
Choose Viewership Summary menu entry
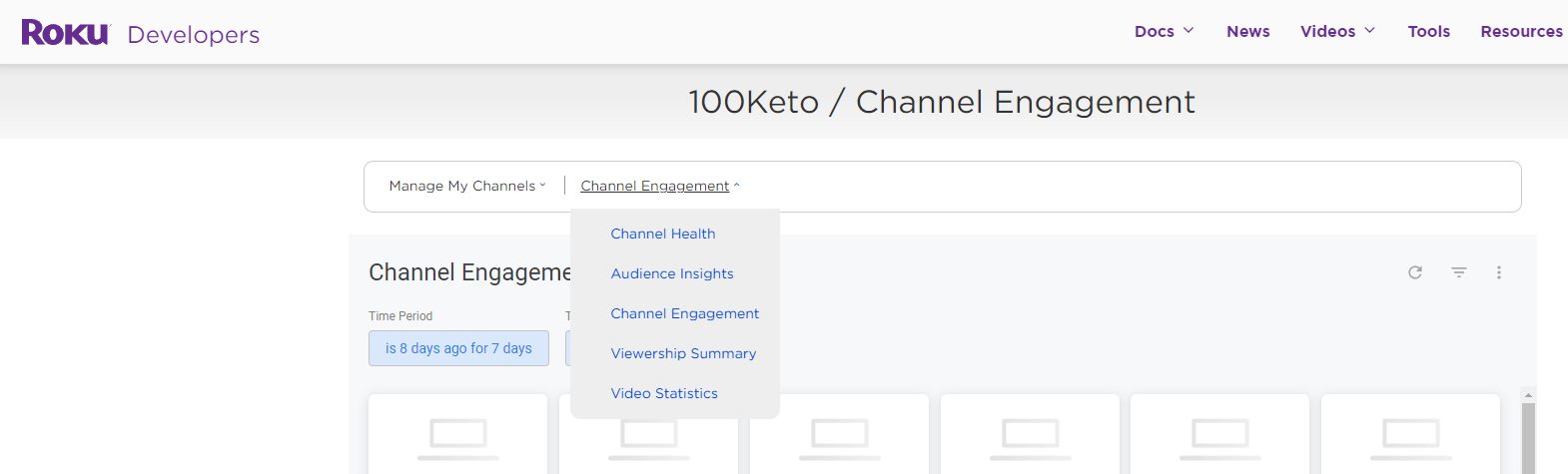tap(683, 353)
